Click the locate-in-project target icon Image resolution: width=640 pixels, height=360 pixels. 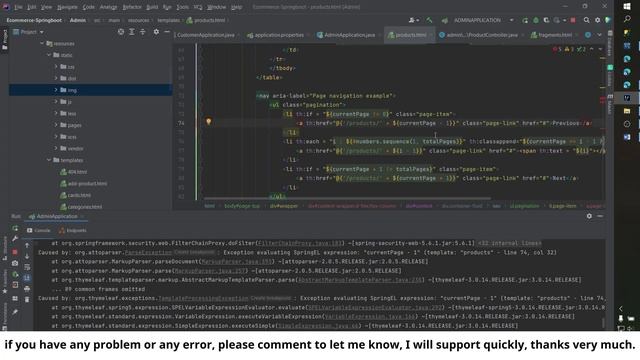click(121, 31)
